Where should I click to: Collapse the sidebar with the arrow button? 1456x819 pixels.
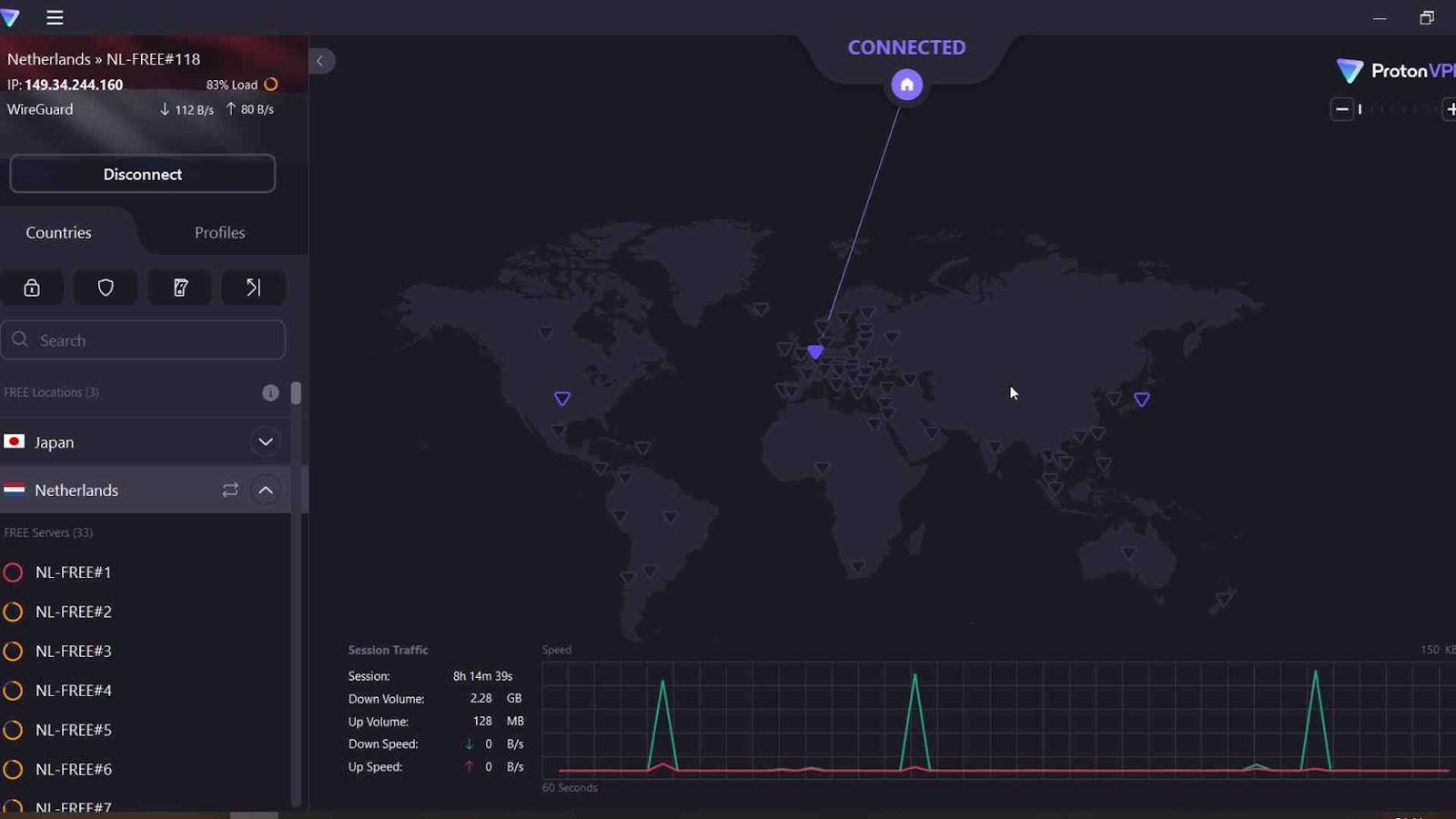(320, 61)
